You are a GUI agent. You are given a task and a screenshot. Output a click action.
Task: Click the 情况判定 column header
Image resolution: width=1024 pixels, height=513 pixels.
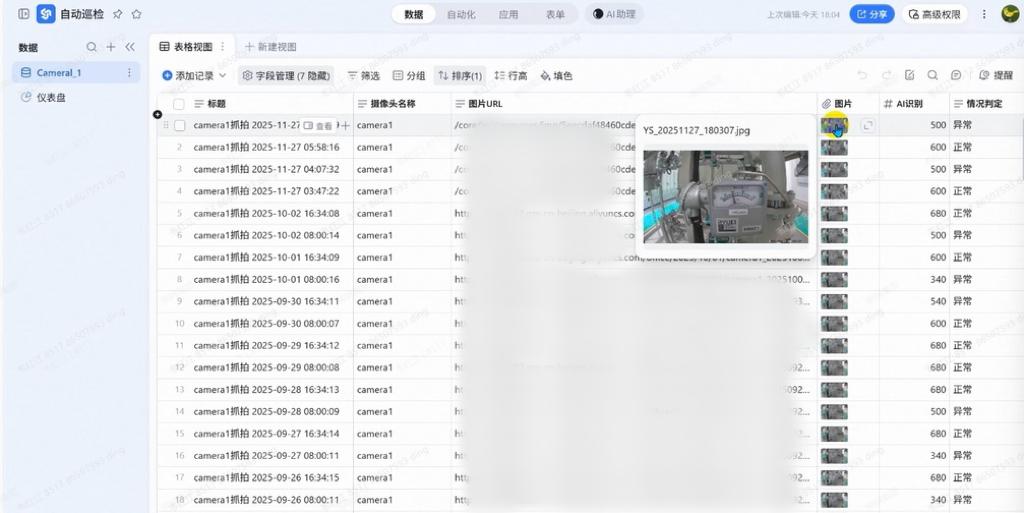pos(987,104)
